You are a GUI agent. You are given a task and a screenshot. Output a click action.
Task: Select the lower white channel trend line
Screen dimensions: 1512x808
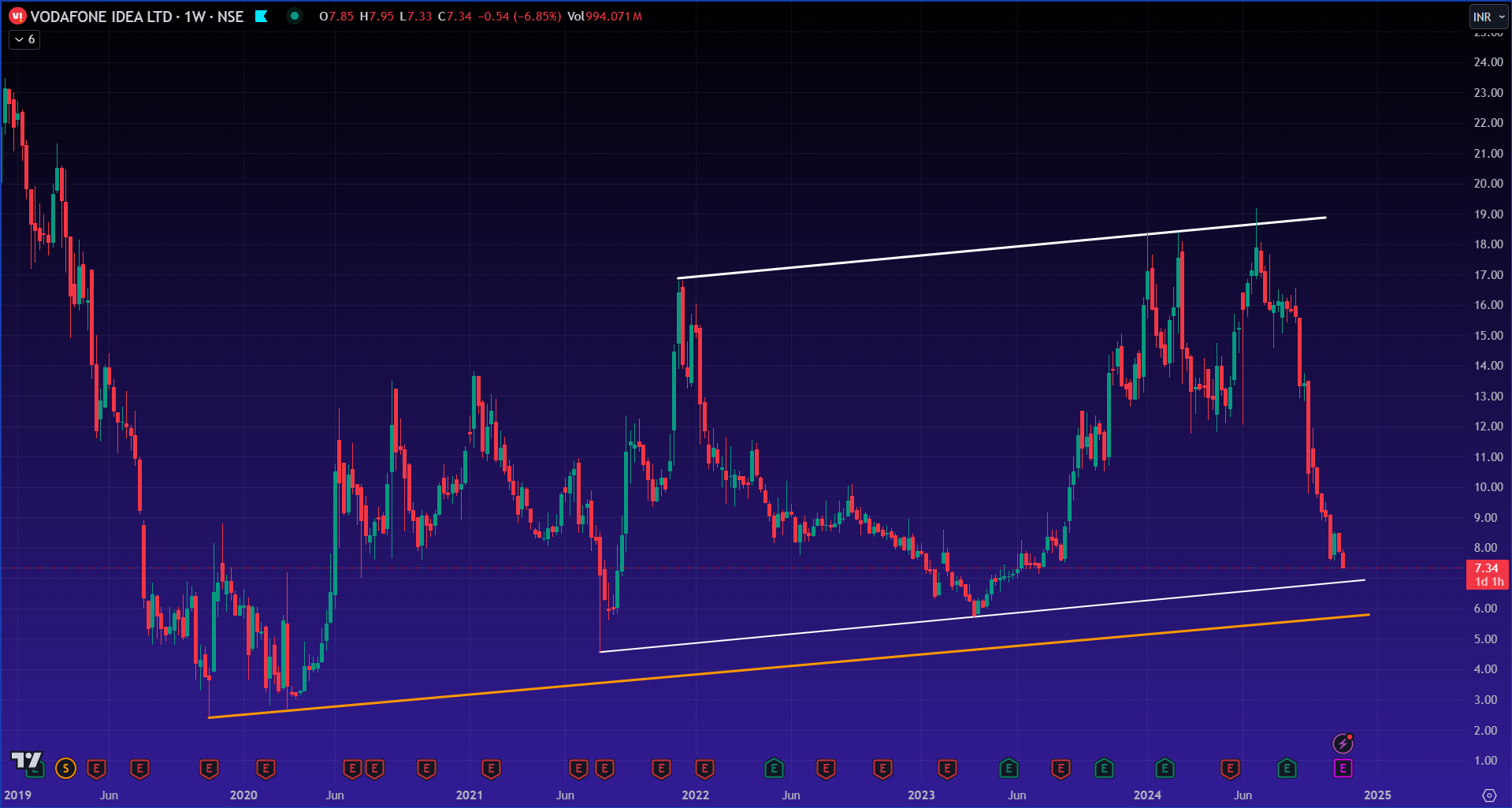[982, 616]
